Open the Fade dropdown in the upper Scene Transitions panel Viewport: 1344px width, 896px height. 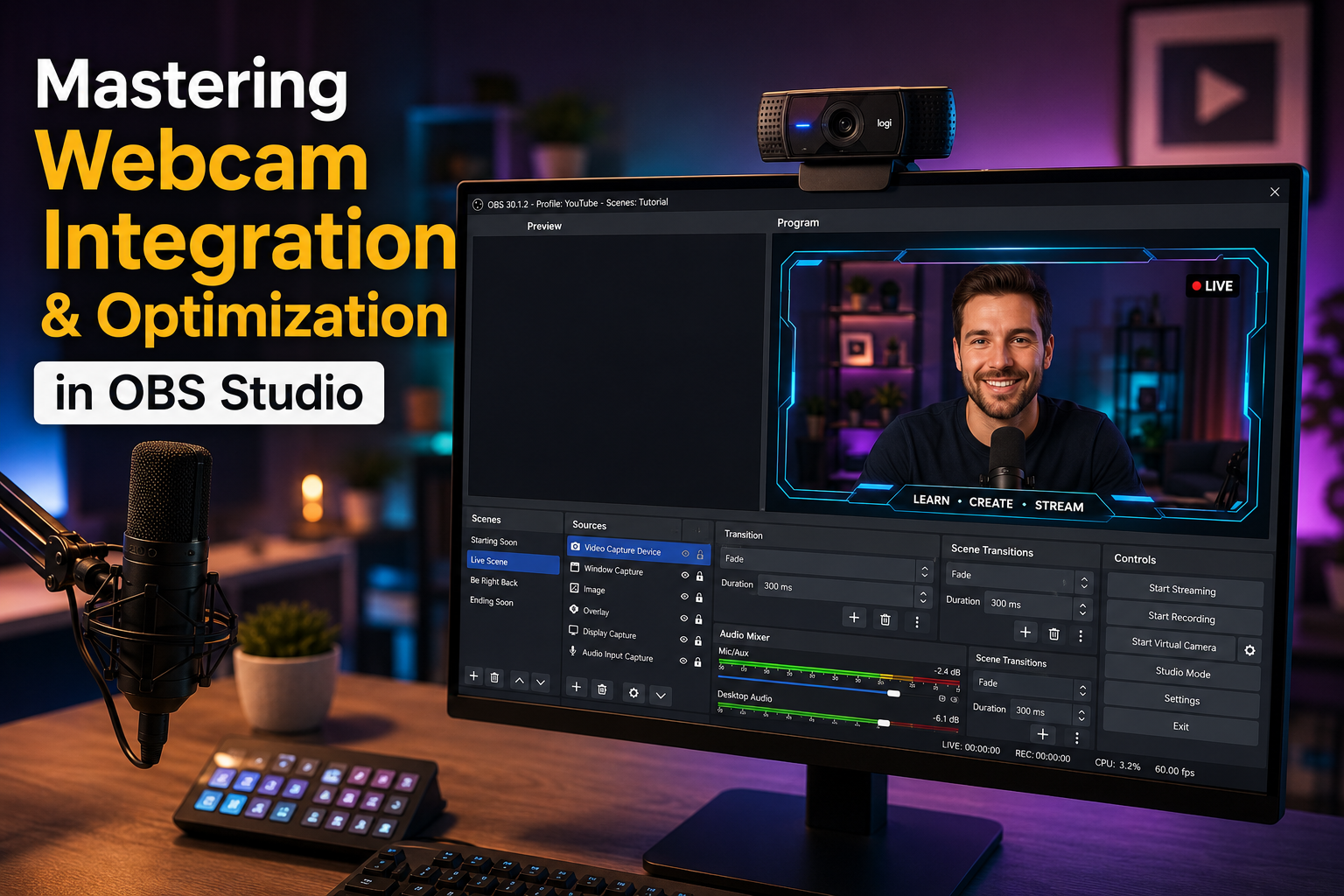pyautogui.click(x=1020, y=578)
